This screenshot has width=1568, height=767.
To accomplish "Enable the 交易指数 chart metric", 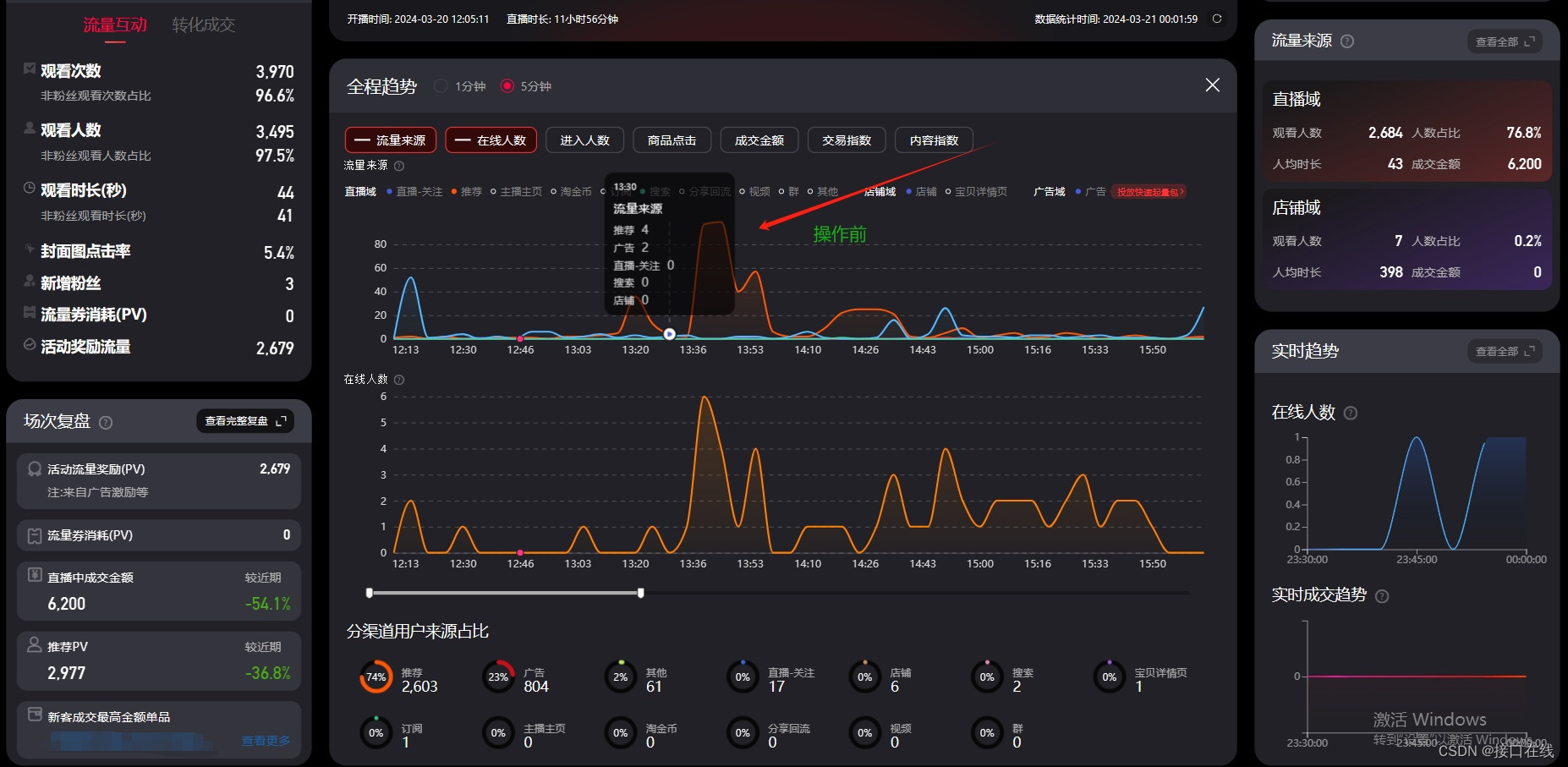I will (x=846, y=140).
